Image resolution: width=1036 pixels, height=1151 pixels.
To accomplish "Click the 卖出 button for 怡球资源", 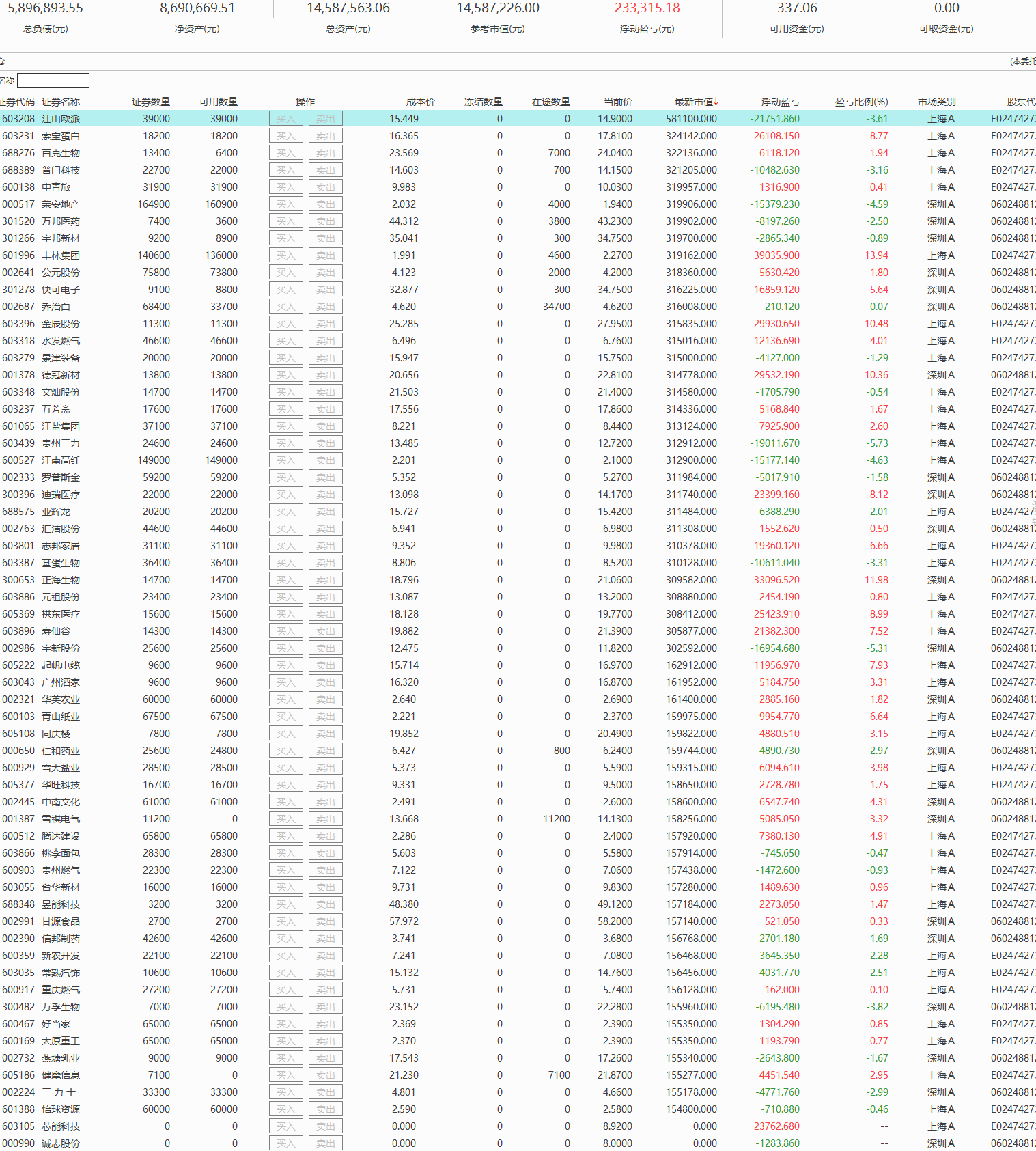I will point(326,1109).
